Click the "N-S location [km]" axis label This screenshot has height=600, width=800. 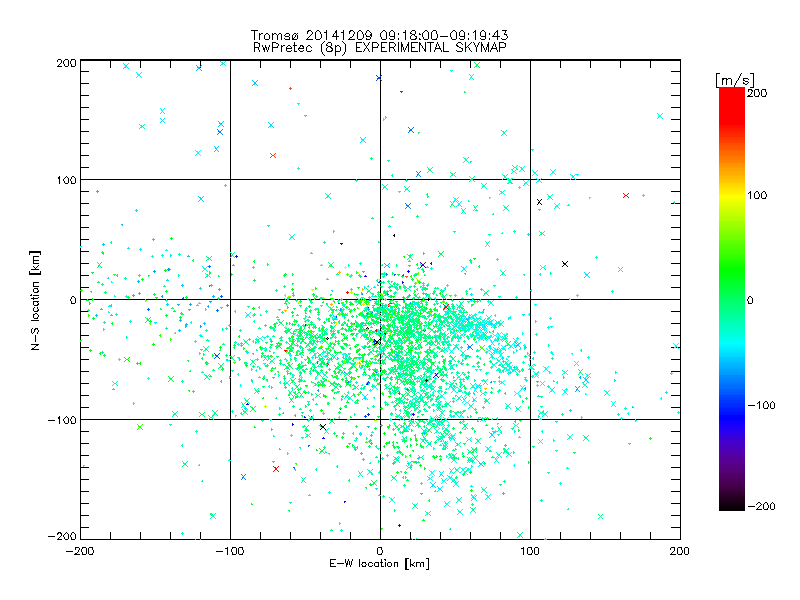click(x=35, y=300)
